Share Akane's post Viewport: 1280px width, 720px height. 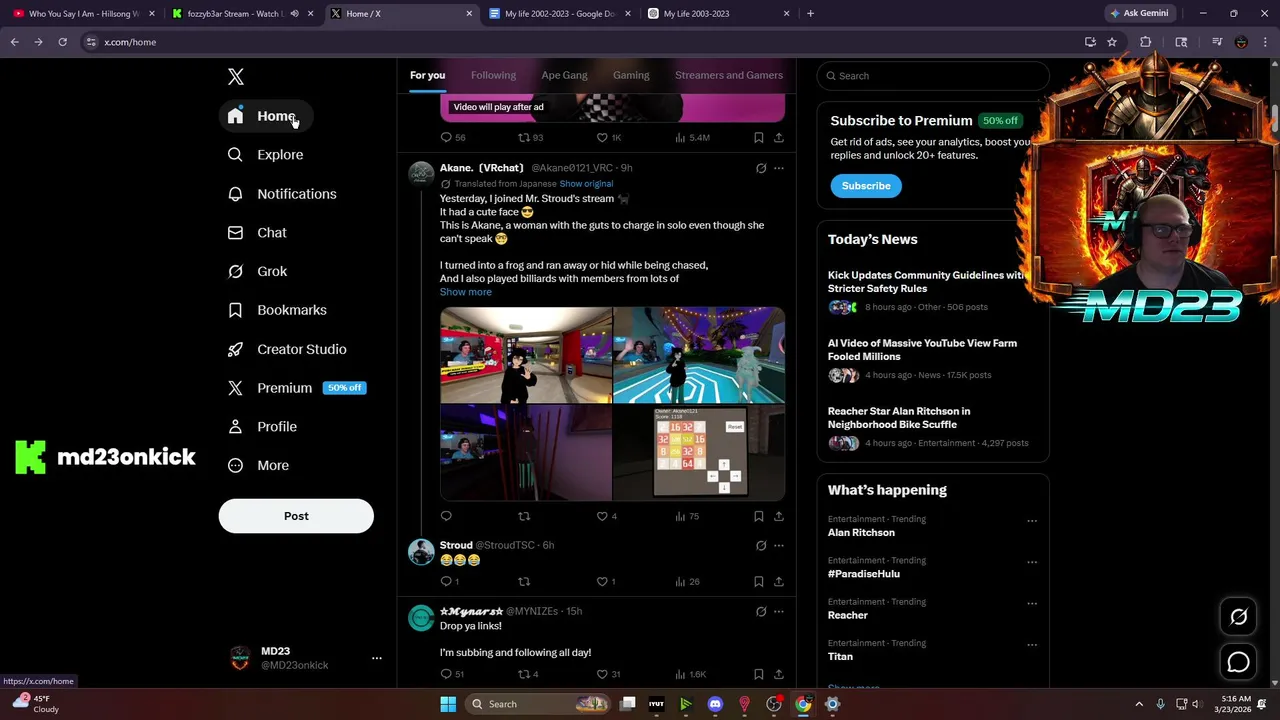pyautogui.click(x=779, y=516)
